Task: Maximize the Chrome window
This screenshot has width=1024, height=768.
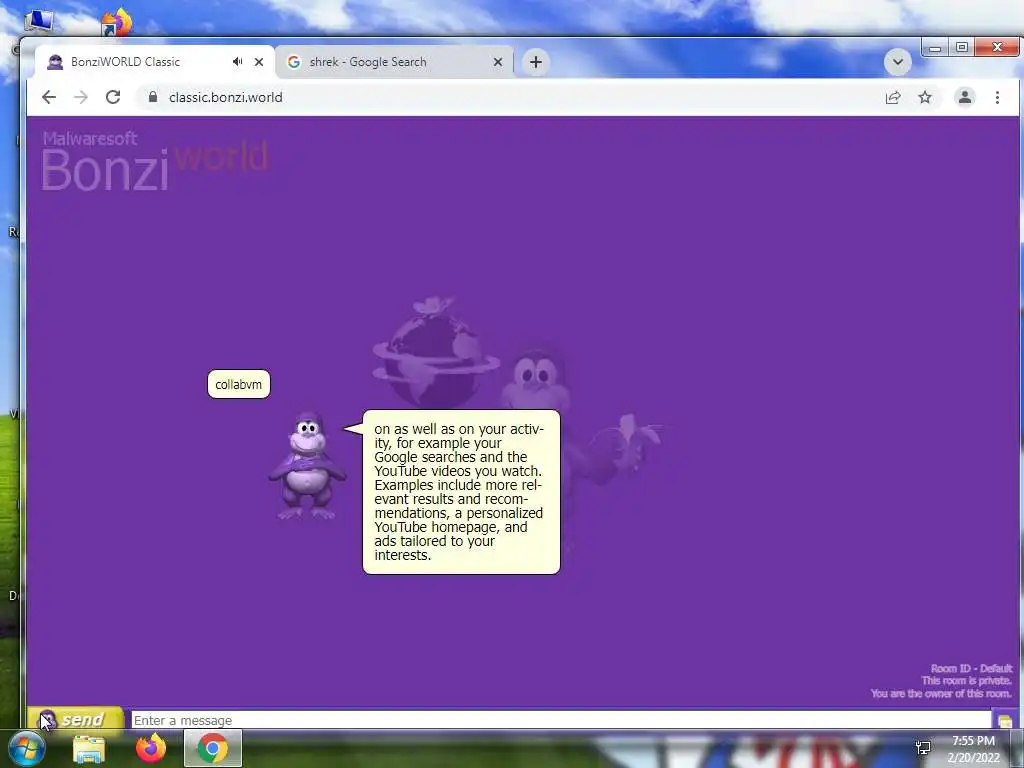Action: click(961, 48)
